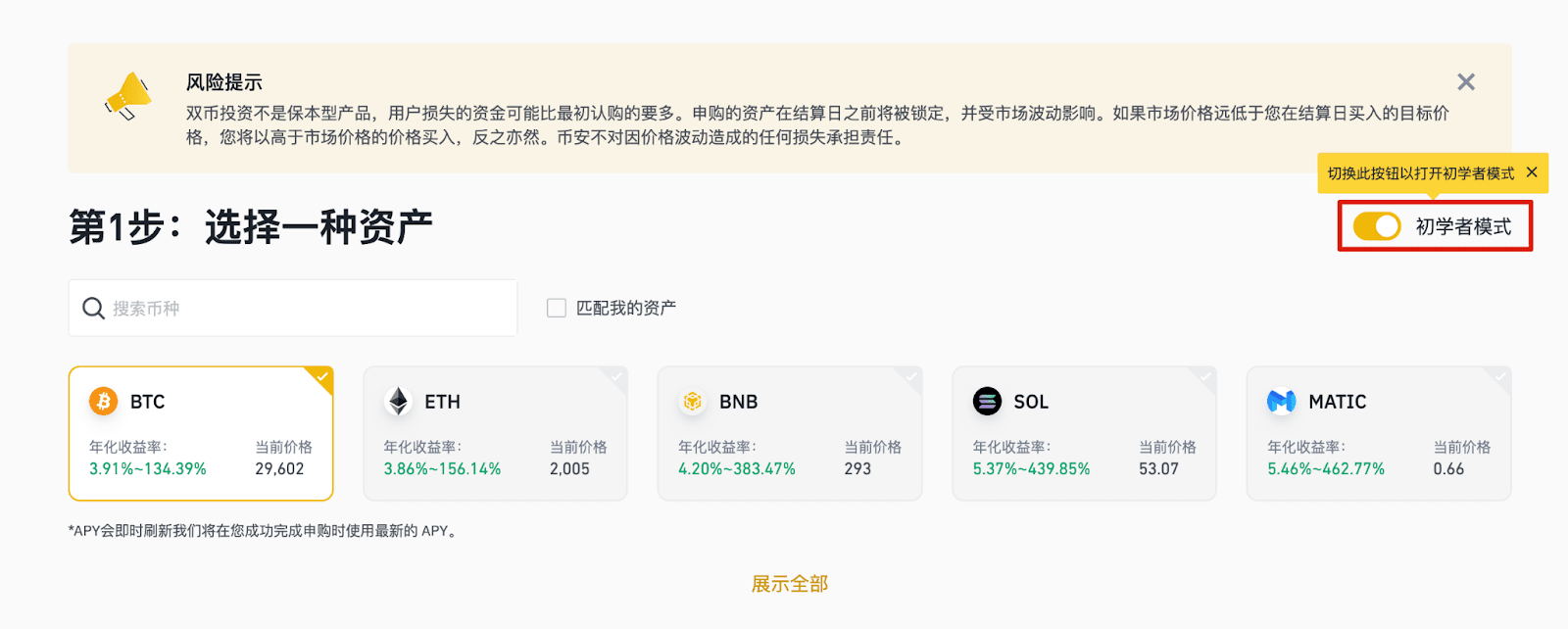Click the selected checkmark corner on BTC card
The width and height of the screenshot is (1568, 629).
pyautogui.click(x=320, y=378)
